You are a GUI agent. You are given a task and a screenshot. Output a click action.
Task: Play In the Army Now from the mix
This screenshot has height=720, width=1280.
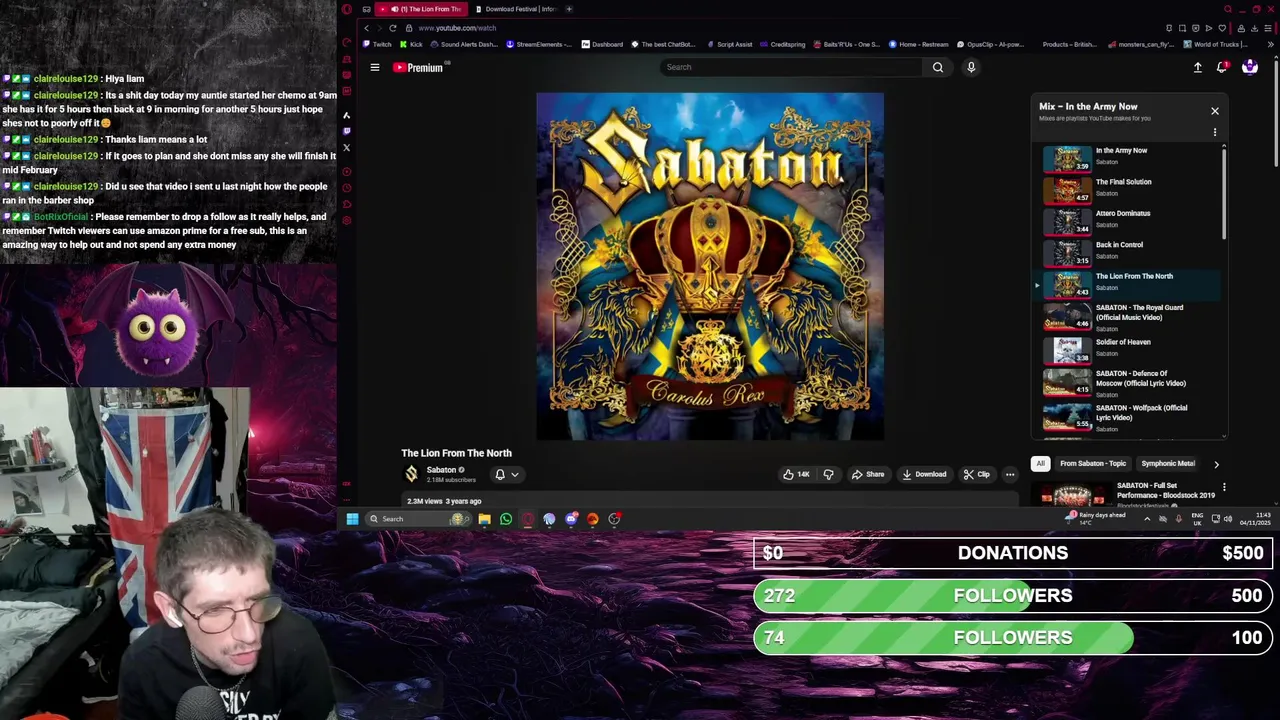(1128, 159)
